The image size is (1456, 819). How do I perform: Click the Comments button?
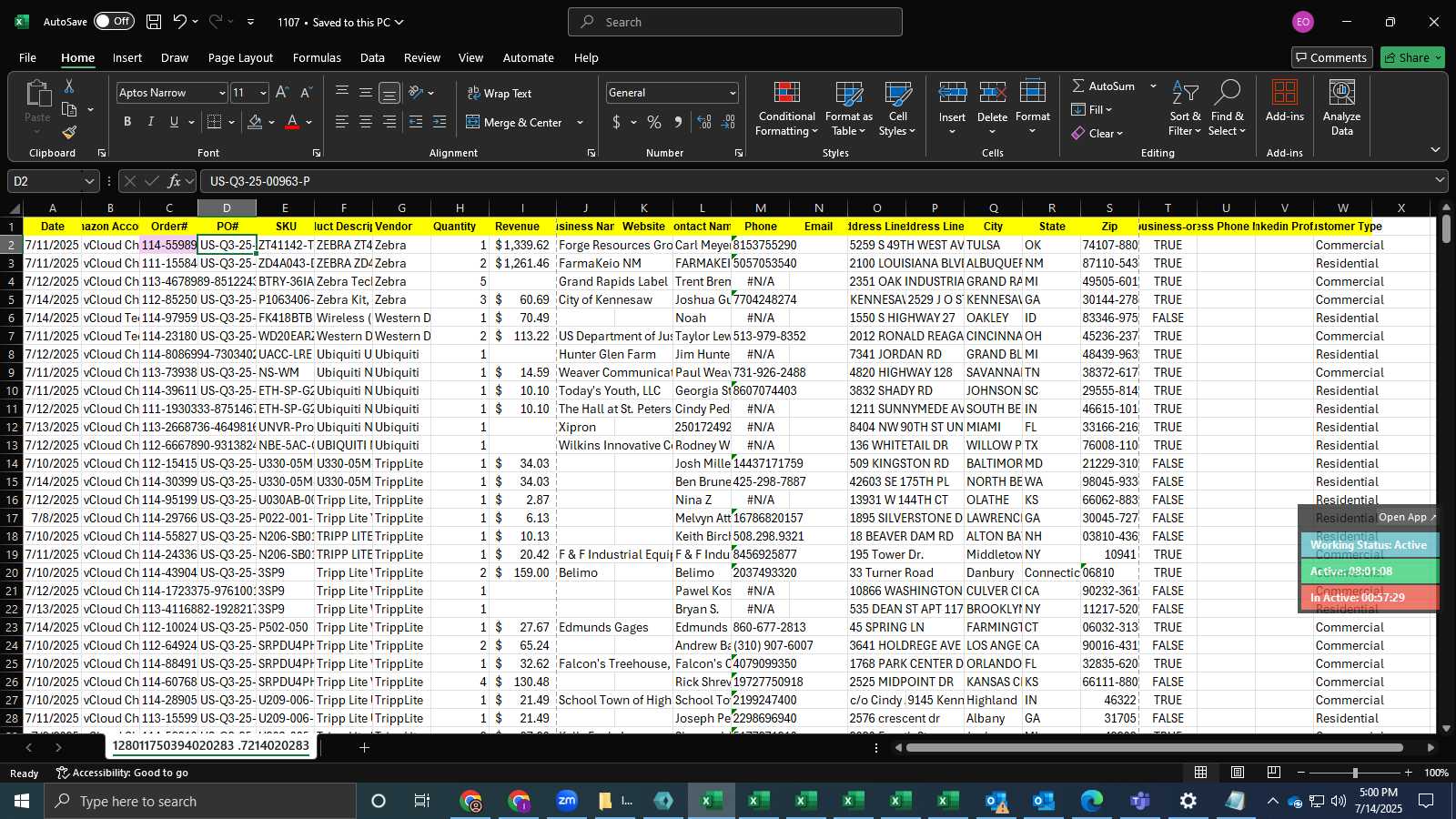click(1332, 57)
